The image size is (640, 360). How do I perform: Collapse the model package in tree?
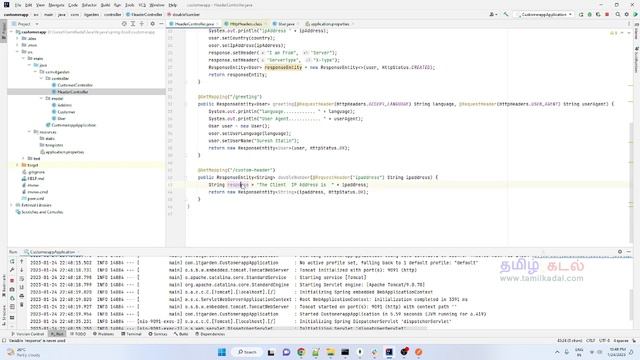41,98
